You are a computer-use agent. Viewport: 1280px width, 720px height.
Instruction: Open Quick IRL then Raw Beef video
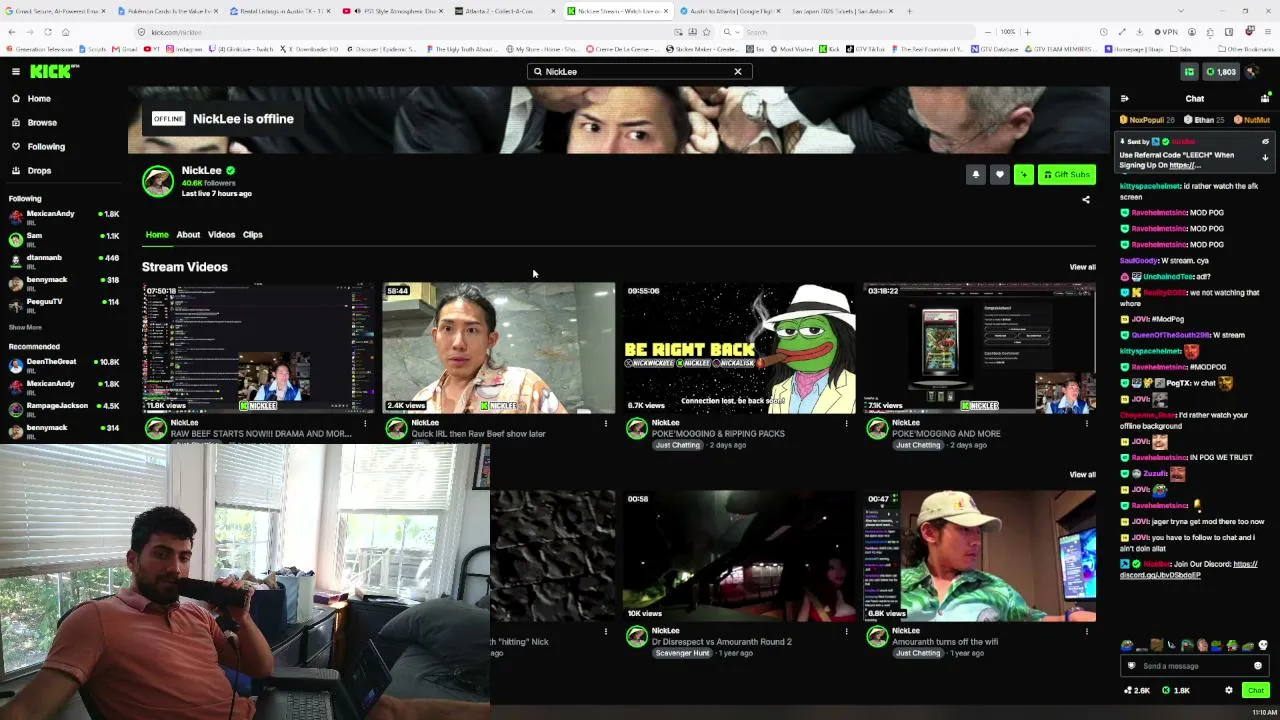[x=498, y=348]
